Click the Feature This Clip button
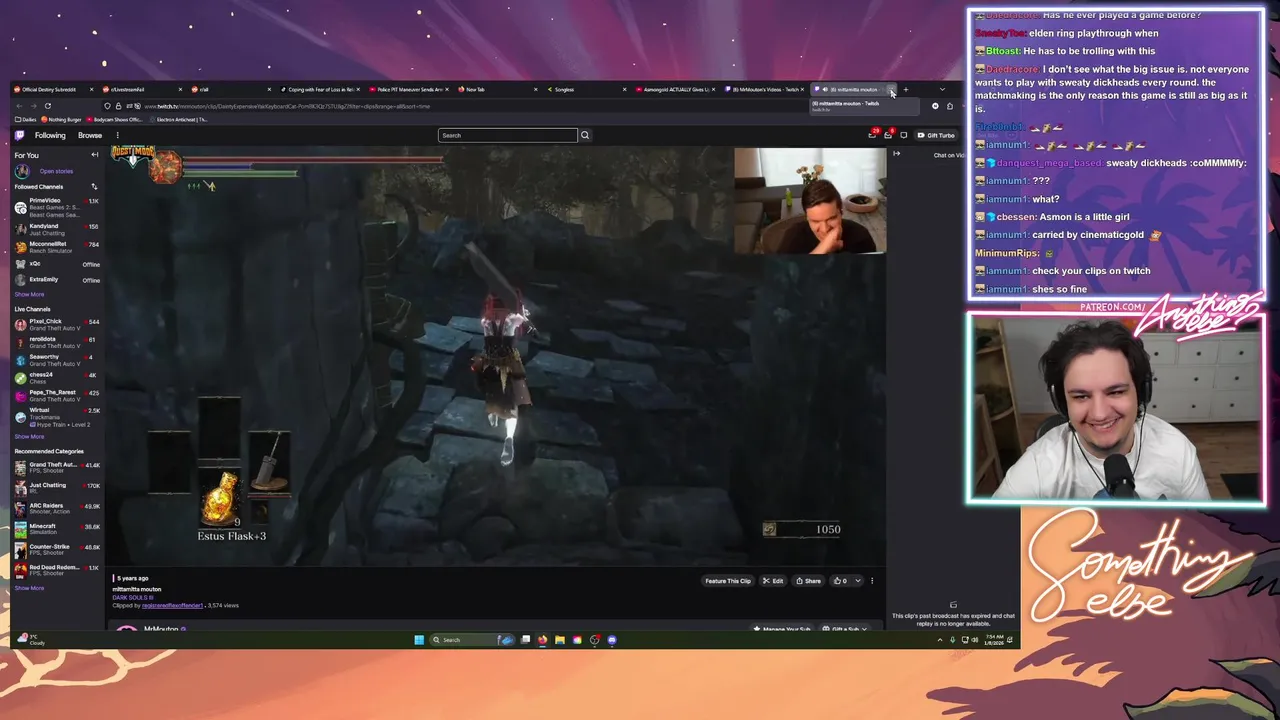The image size is (1280, 720). (x=728, y=581)
